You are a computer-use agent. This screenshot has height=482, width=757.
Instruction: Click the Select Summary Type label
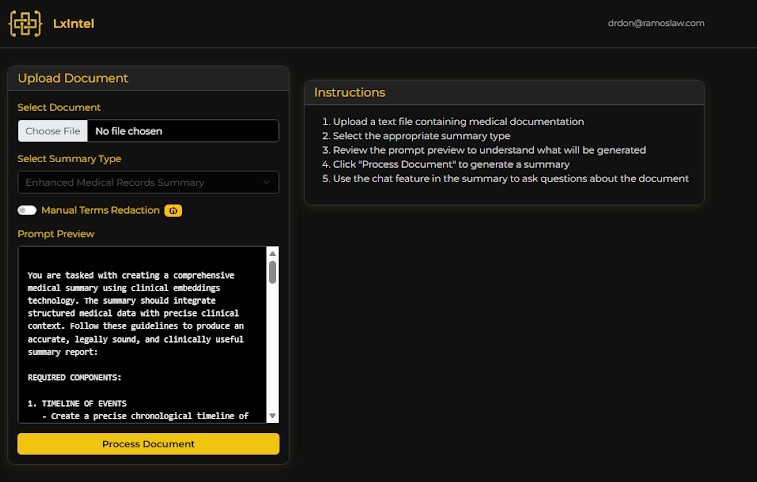click(69, 158)
